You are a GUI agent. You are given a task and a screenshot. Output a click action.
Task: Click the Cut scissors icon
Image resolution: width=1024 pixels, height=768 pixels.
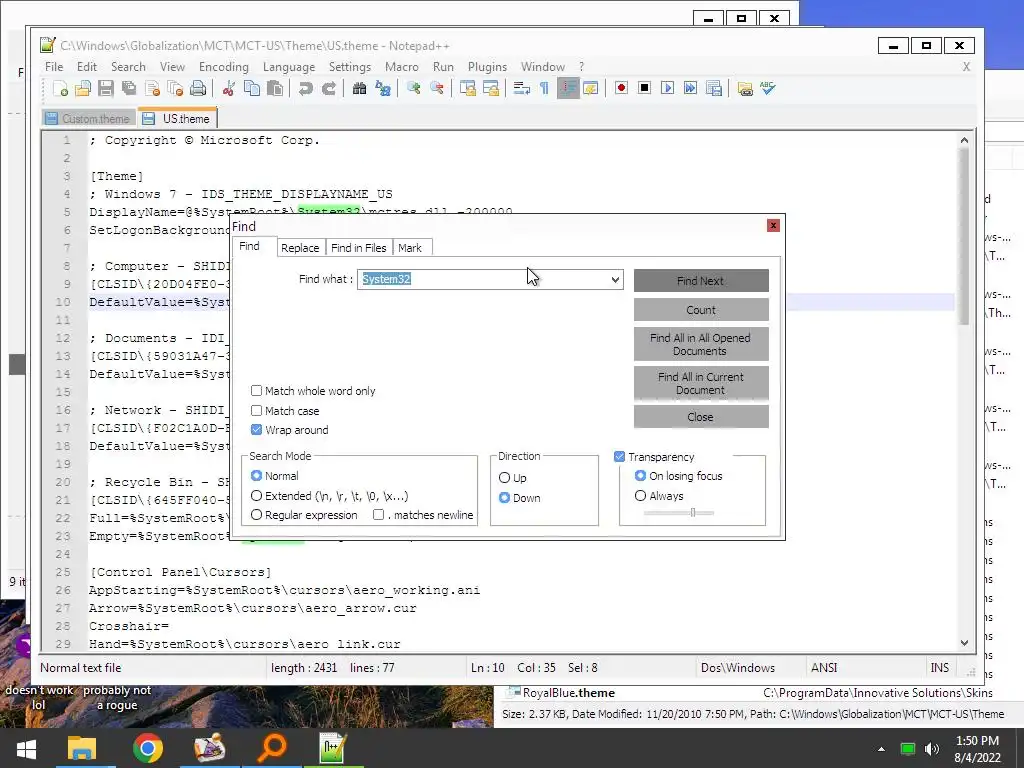[x=228, y=88]
